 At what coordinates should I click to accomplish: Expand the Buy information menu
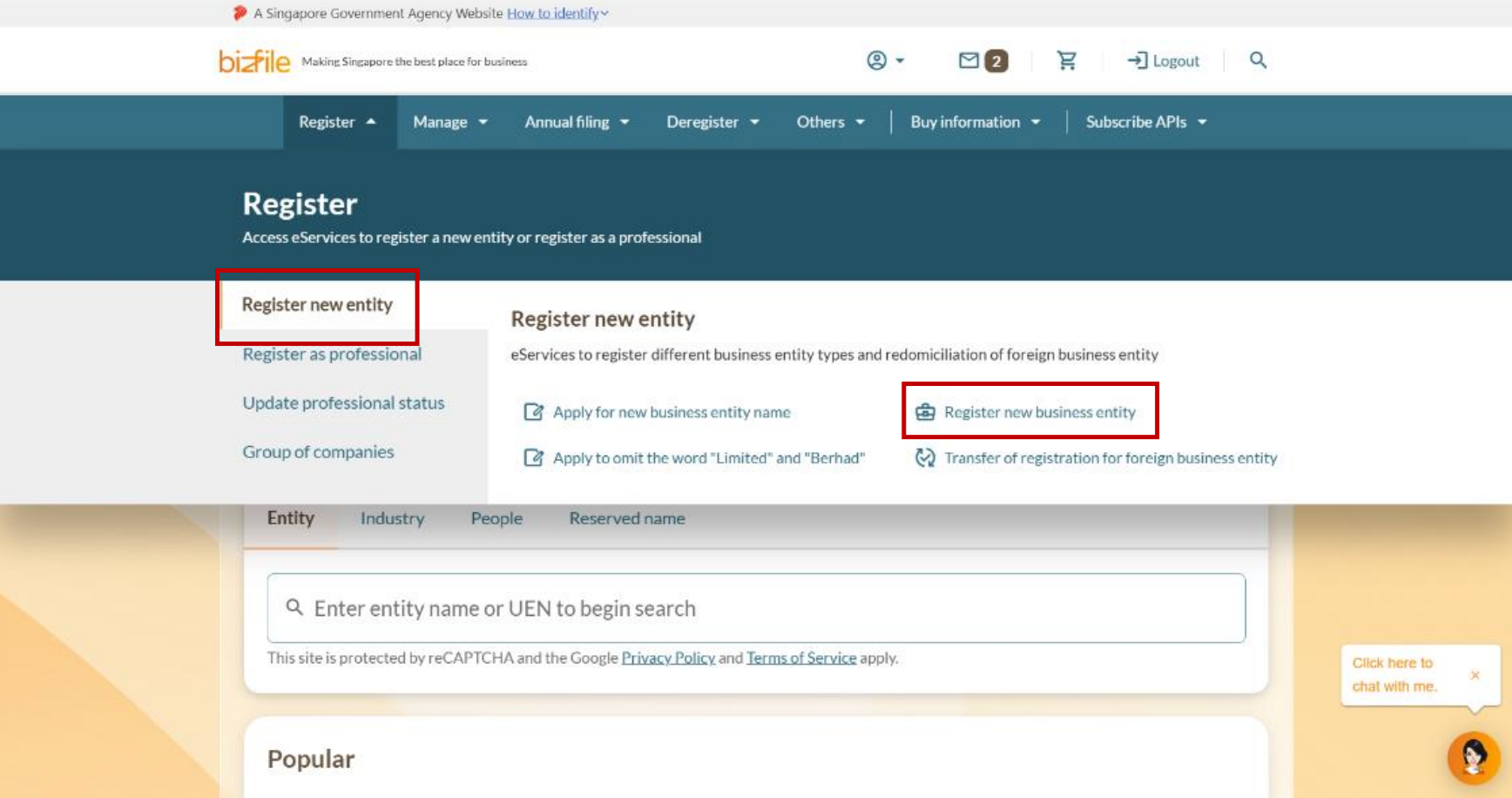click(x=975, y=122)
